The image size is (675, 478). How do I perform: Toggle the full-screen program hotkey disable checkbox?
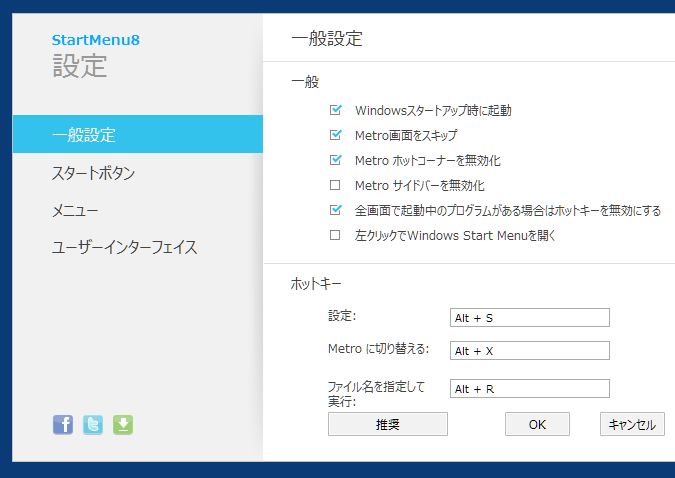tap(335, 210)
